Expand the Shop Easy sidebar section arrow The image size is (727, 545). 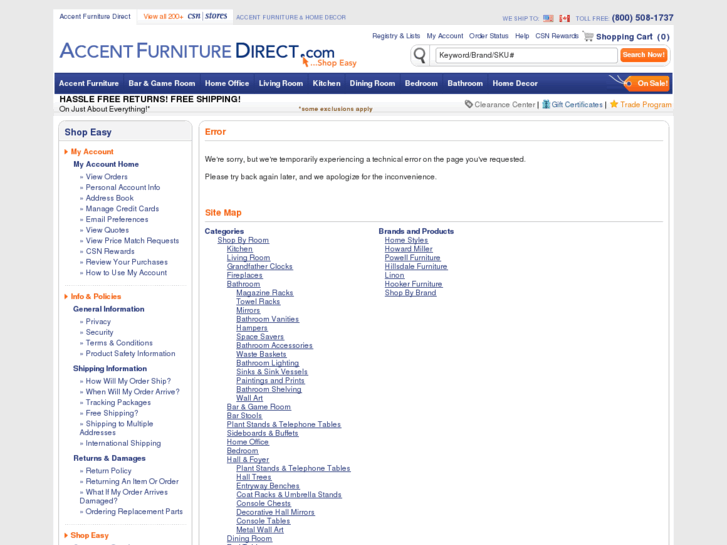pos(66,535)
